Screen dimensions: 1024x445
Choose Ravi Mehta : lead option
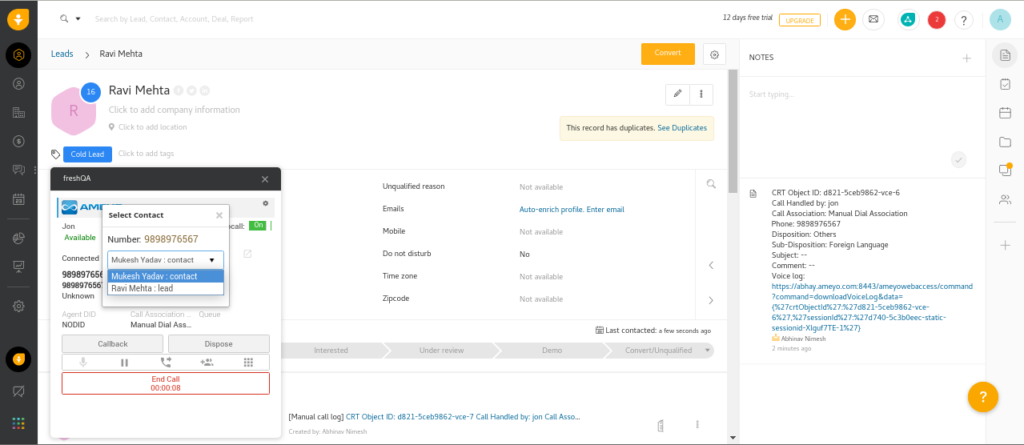tap(165, 288)
